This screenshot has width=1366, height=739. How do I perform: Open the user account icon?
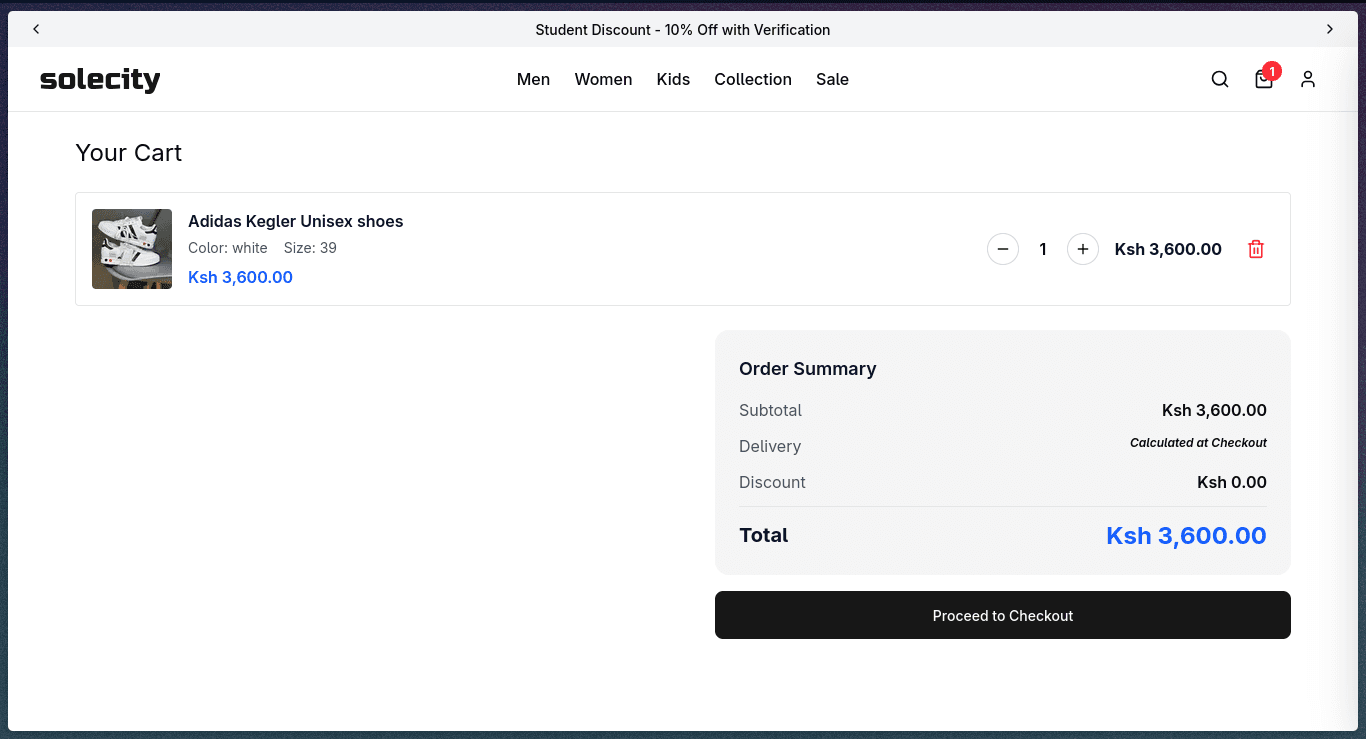pos(1308,79)
